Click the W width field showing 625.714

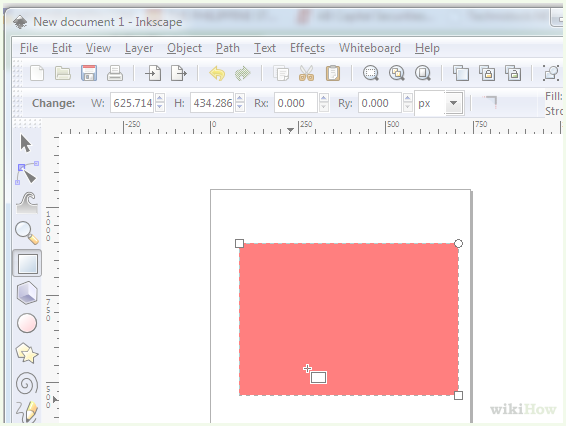[132, 103]
